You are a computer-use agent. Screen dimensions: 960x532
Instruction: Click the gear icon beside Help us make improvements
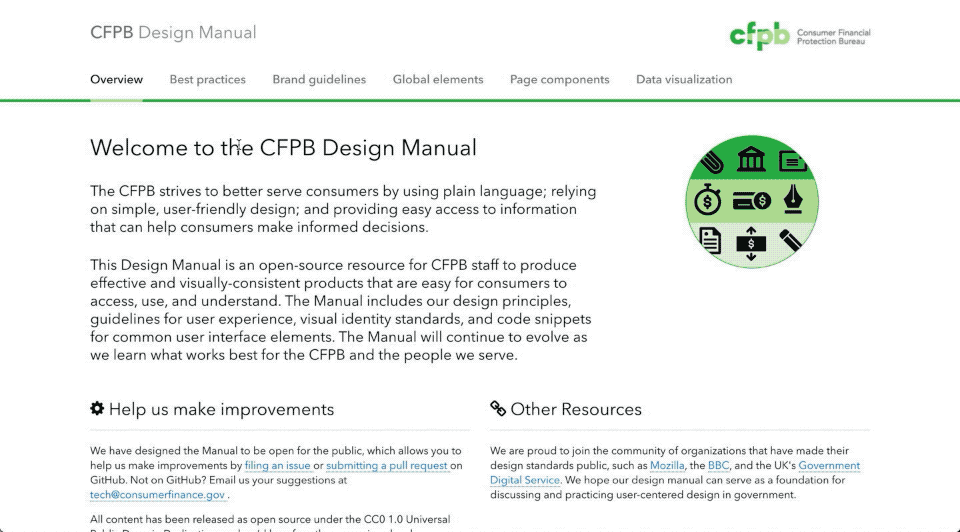point(97,408)
